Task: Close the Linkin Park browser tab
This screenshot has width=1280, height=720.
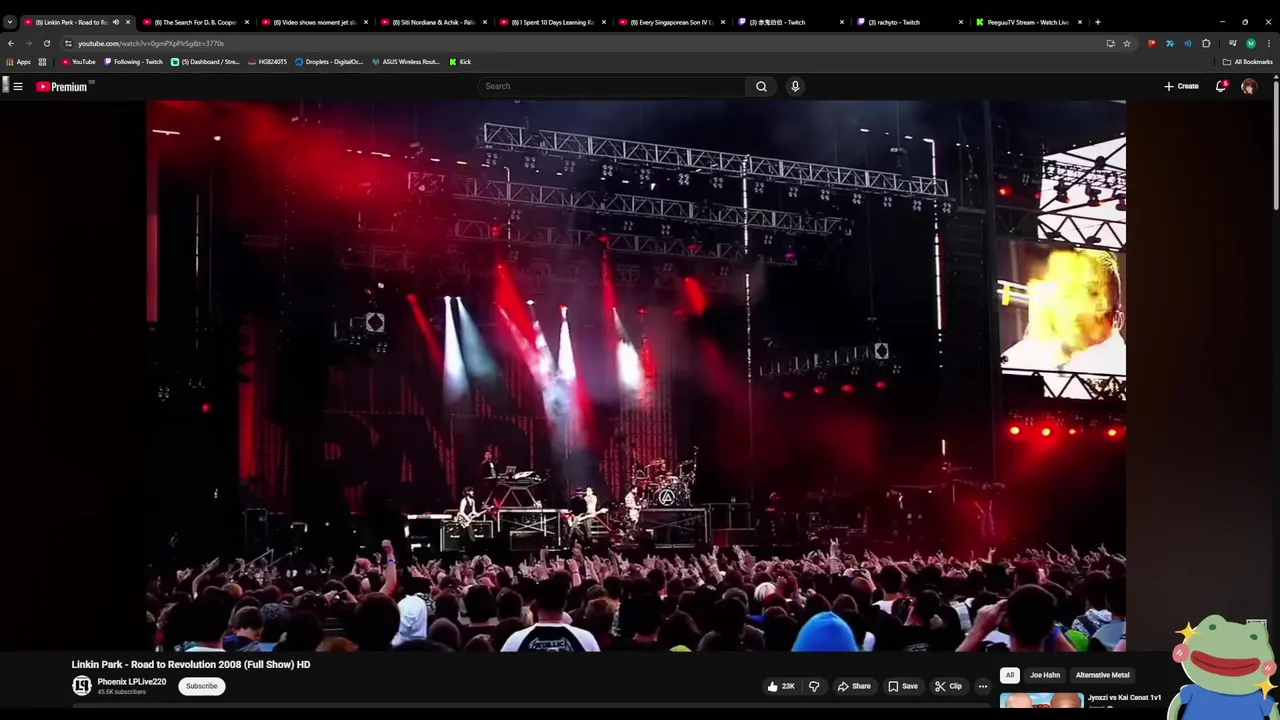Action: [127, 22]
